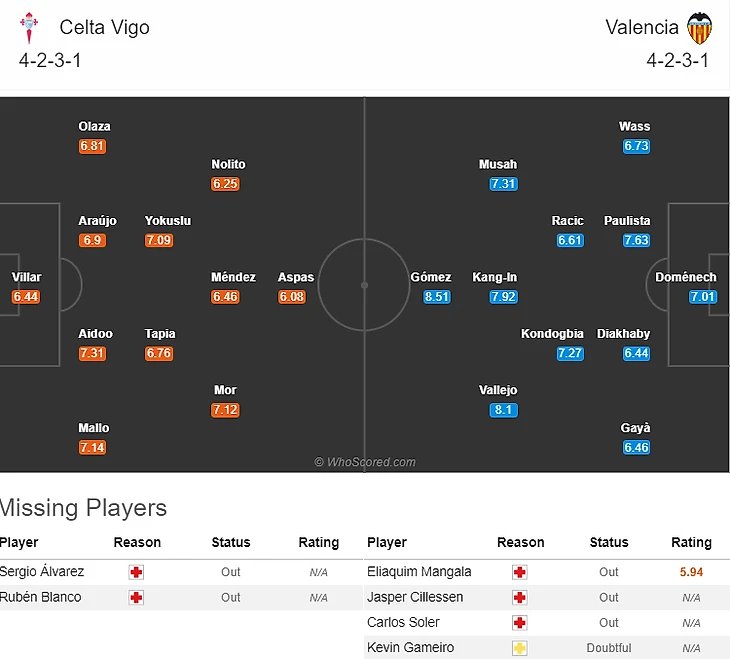730x659 pixels.
Task: Open Sergio Álvarez's player link
Action: point(42,572)
